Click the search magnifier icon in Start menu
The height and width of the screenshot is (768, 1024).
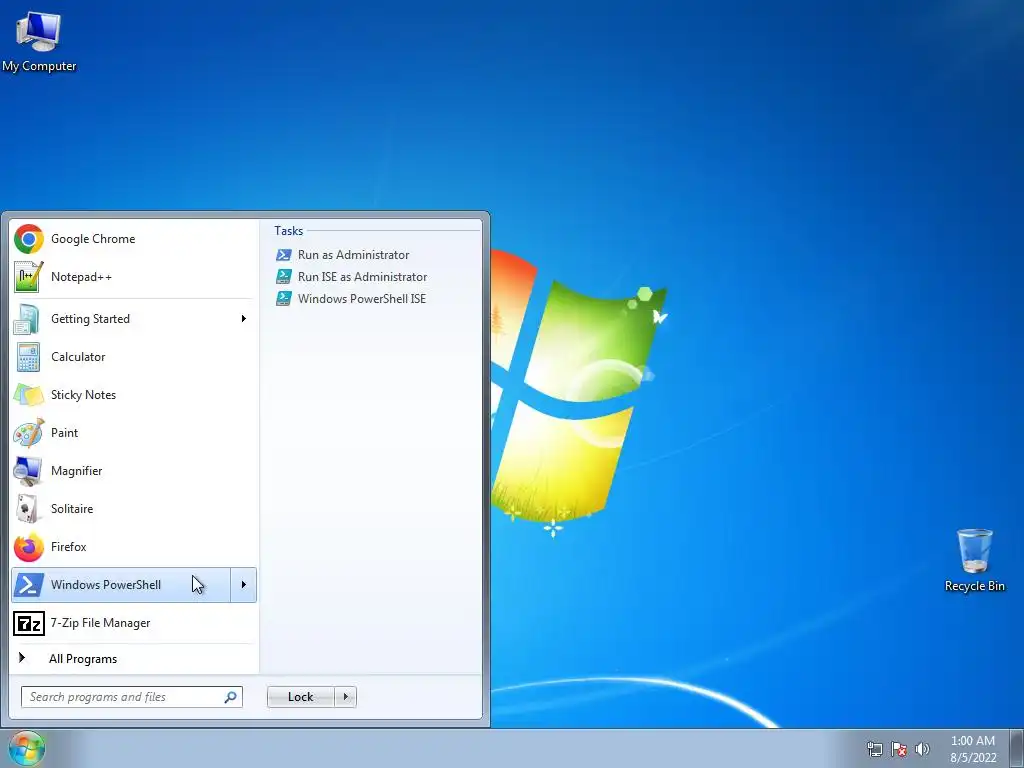(x=231, y=697)
